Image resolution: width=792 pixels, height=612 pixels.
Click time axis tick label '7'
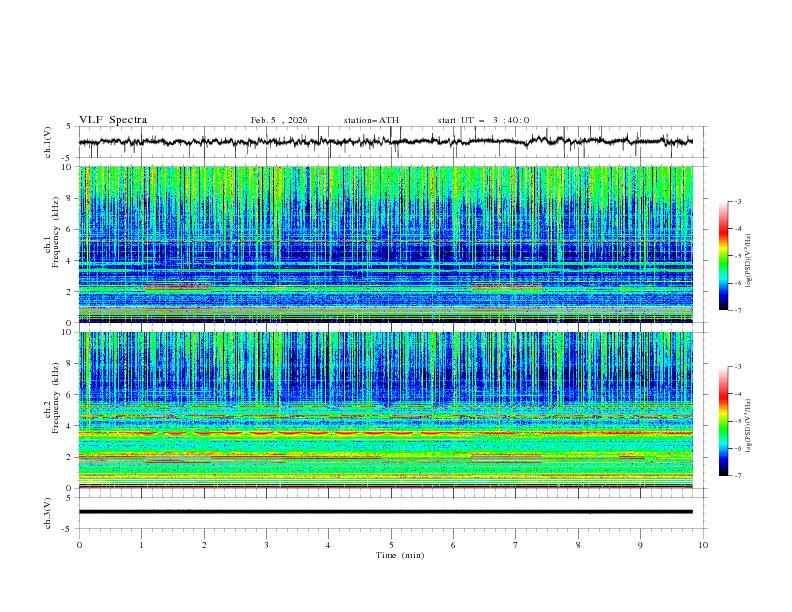(x=516, y=545)
